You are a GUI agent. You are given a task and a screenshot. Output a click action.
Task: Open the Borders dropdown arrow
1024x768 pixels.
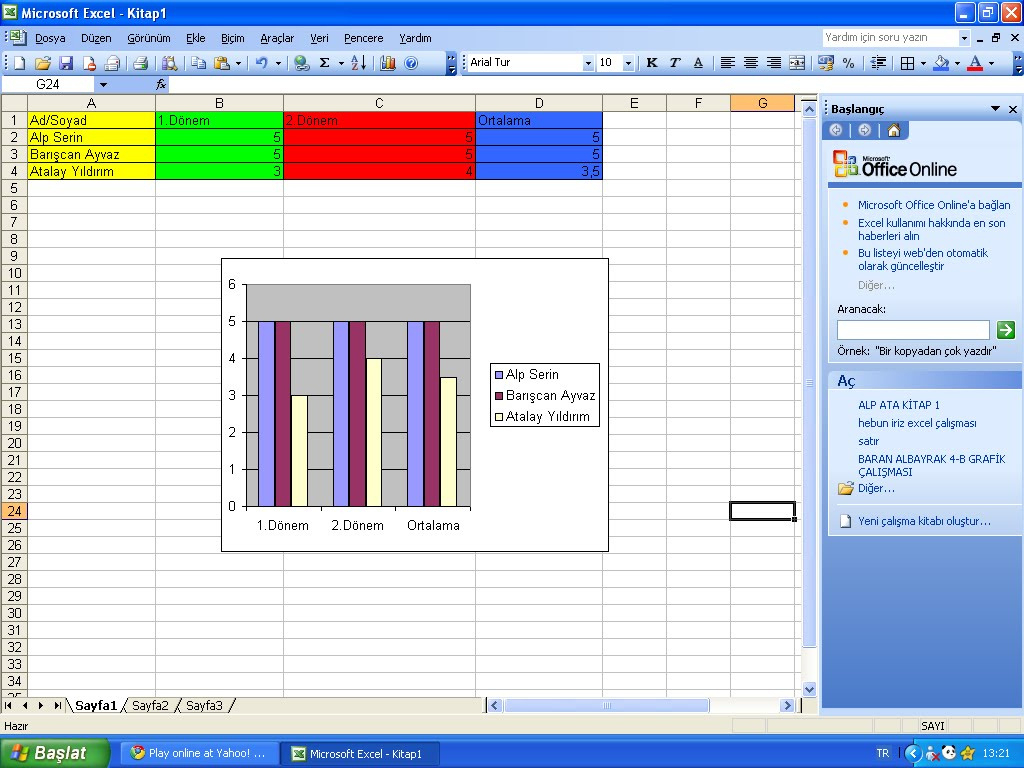click(921, 62)
